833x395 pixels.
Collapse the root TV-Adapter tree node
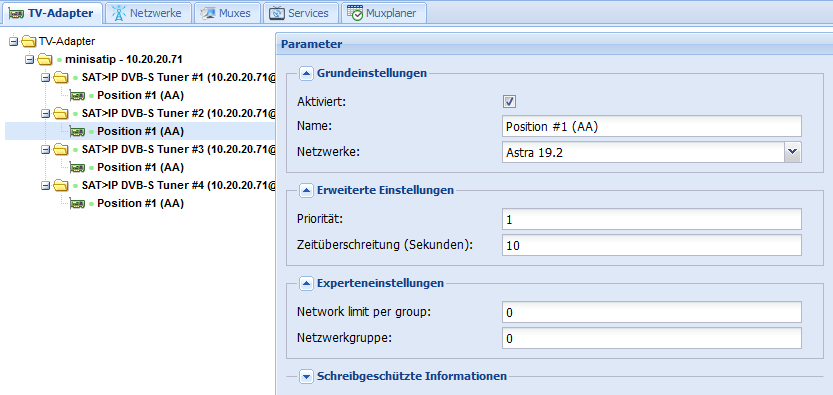coord(14,41)
